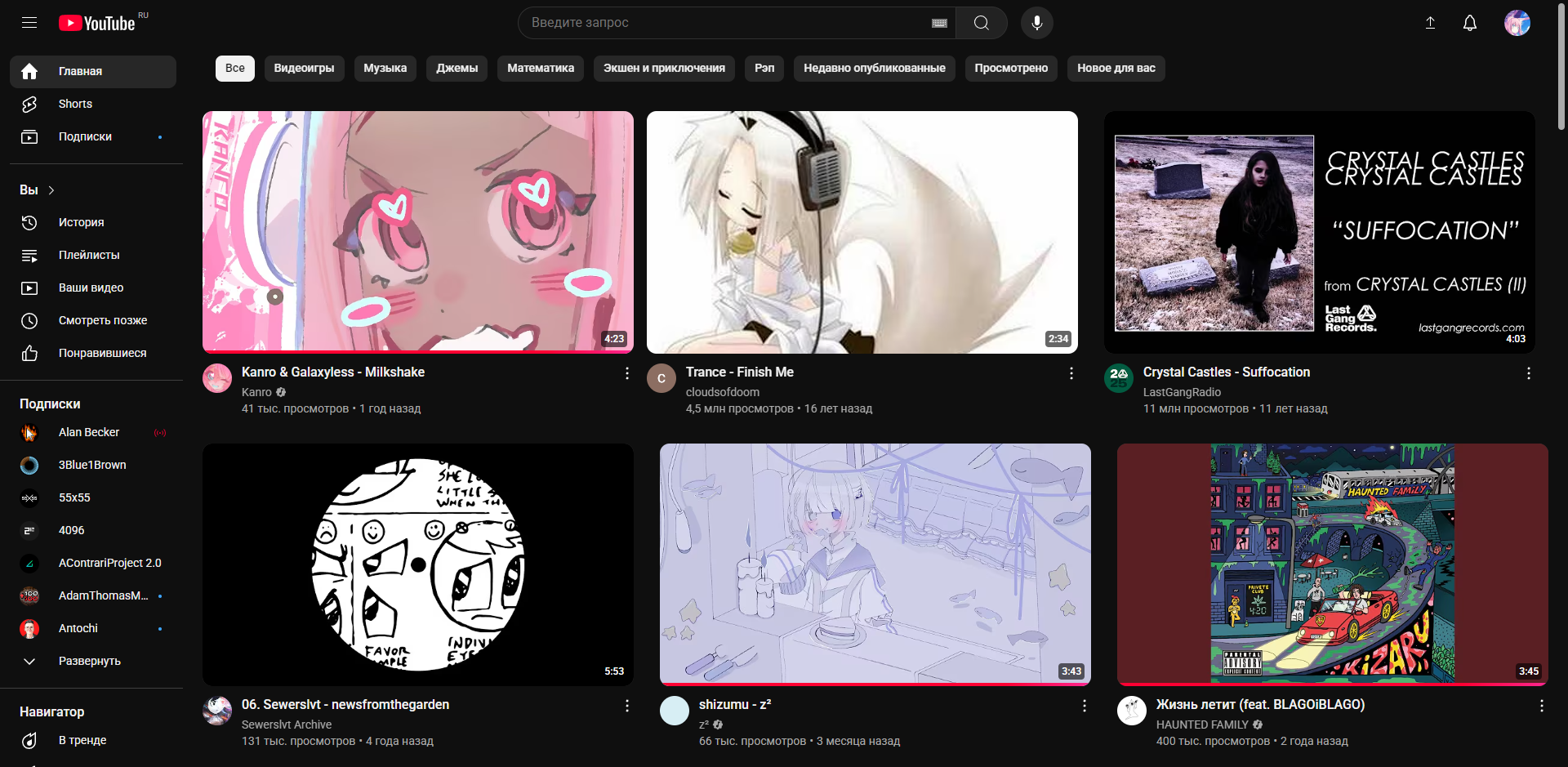
Task: Go to Главная home in sidebar
Action: coord(93,71)
